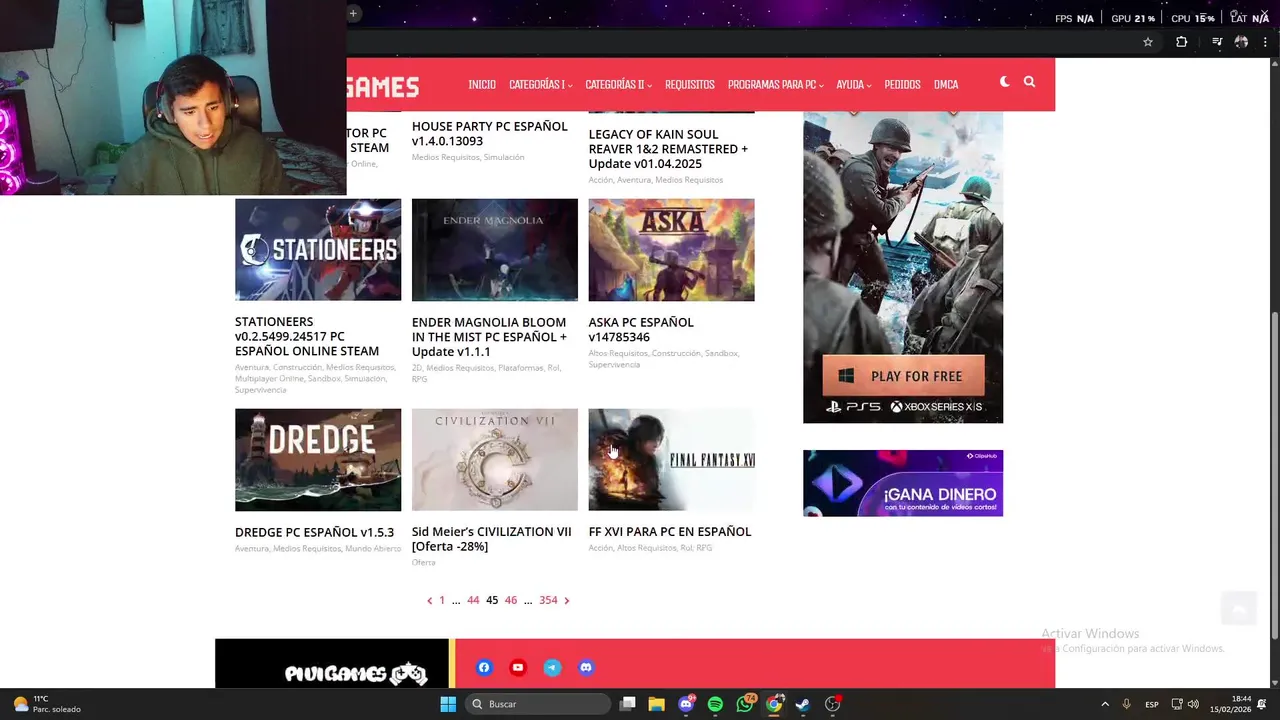Open the ESP language indicator
This screenshot has width=1280, height=720.
1152,704
